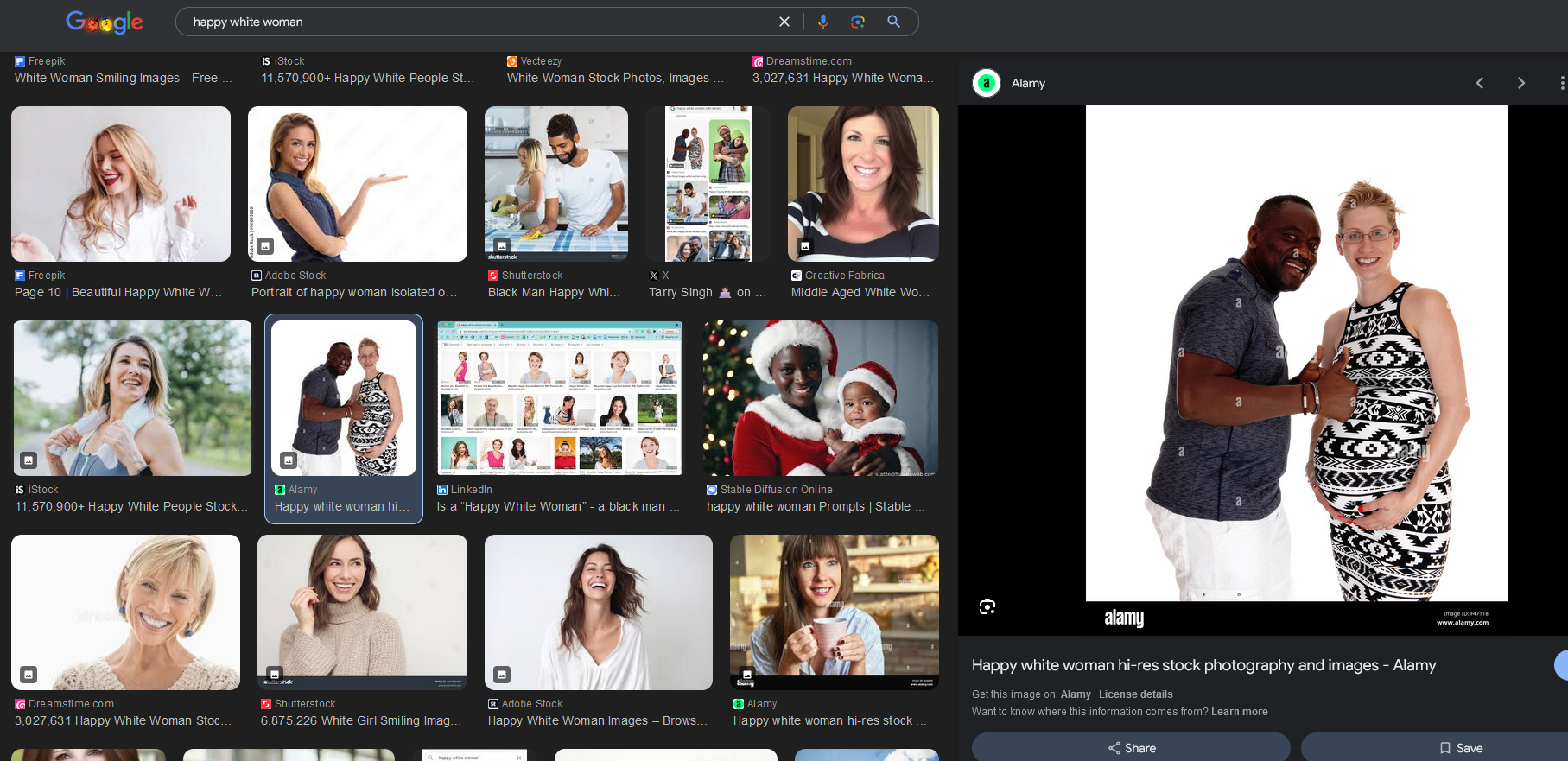Click the magnifying glass search button
The image size is (1568, 761).
pos(893,22)
